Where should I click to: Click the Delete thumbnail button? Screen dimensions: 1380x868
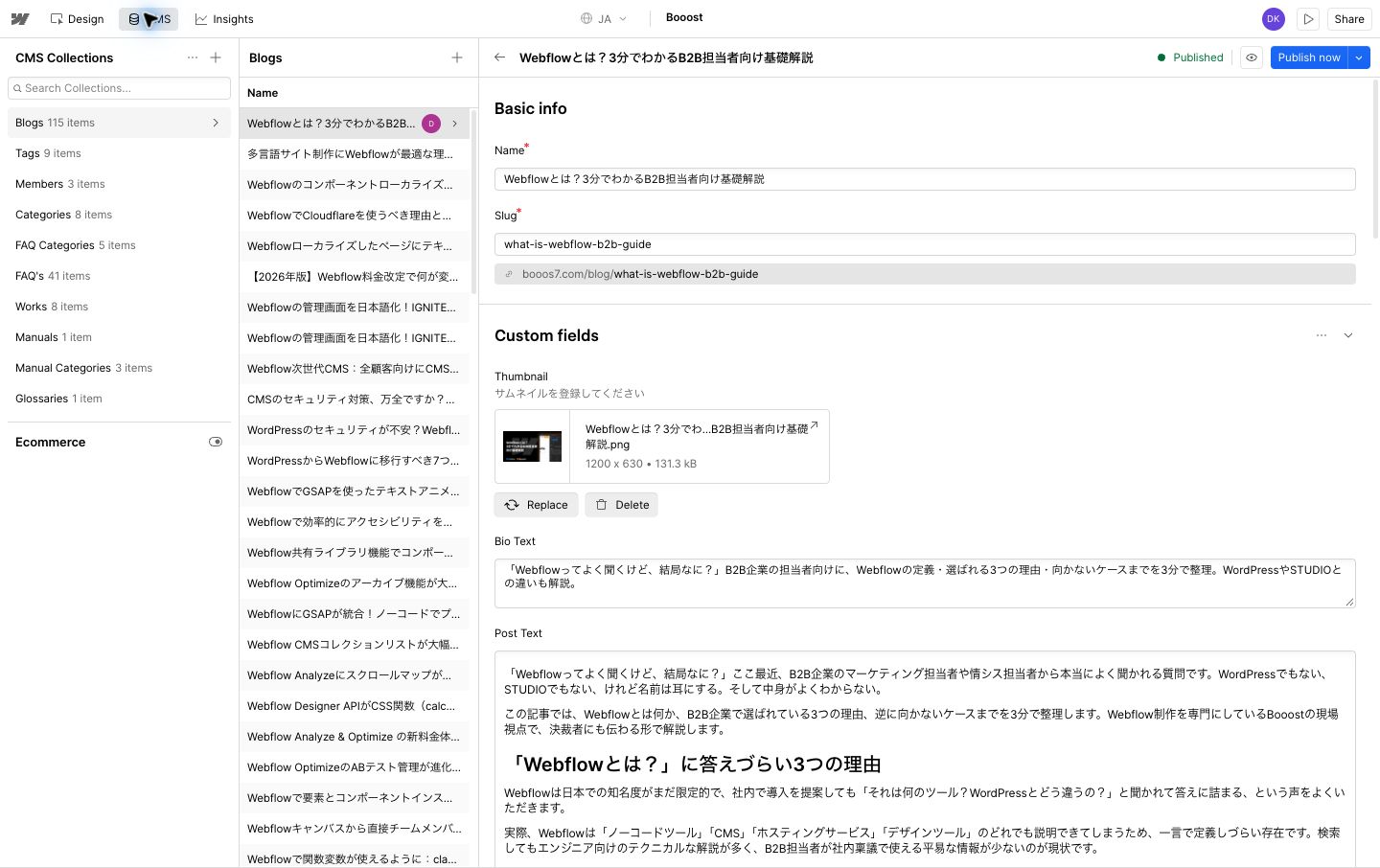[622, 505]
